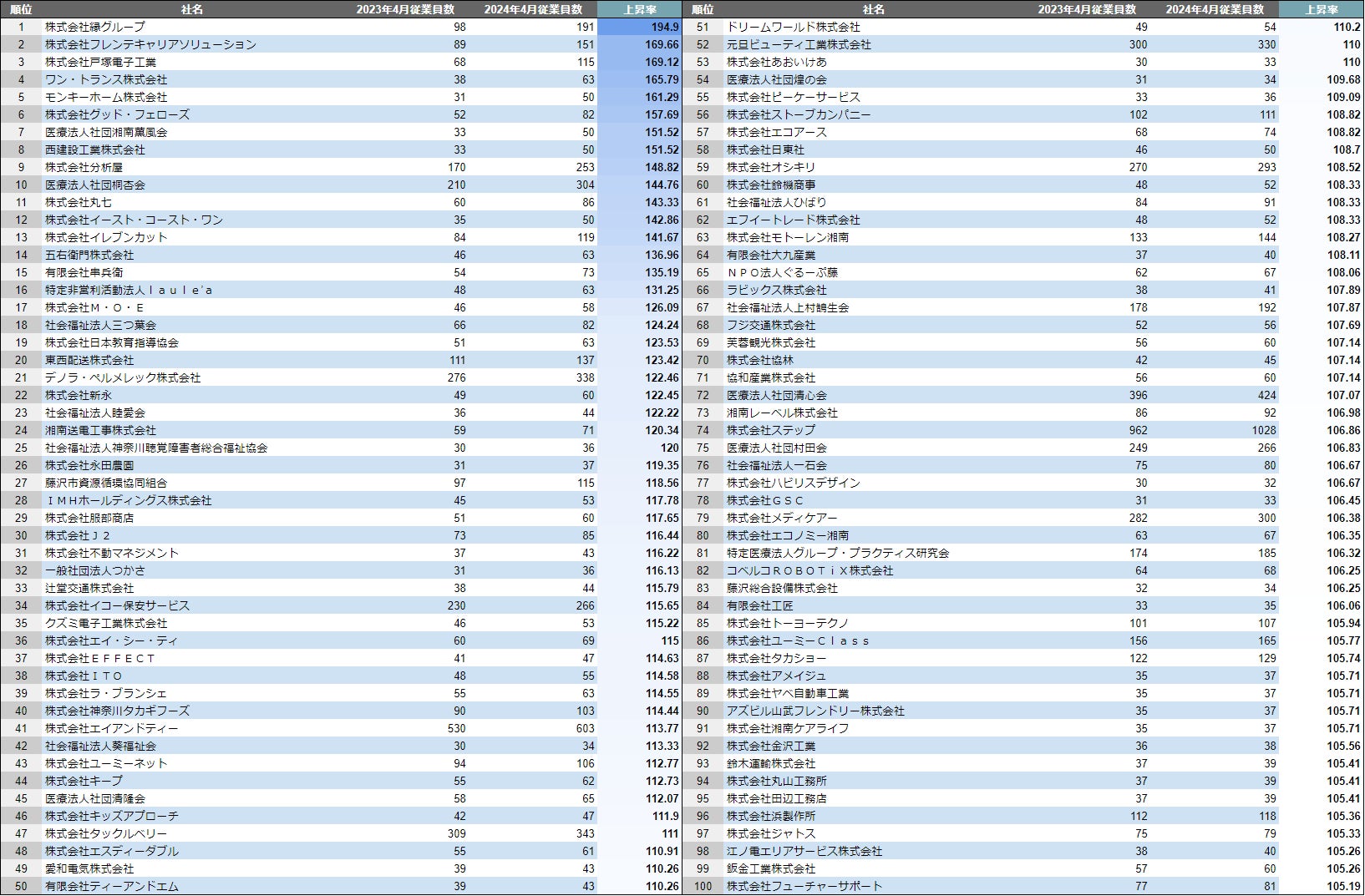The image size is (1365, 896).
Task: Select 辻堂交通株式会社 in the table
Action: [89, 588]
